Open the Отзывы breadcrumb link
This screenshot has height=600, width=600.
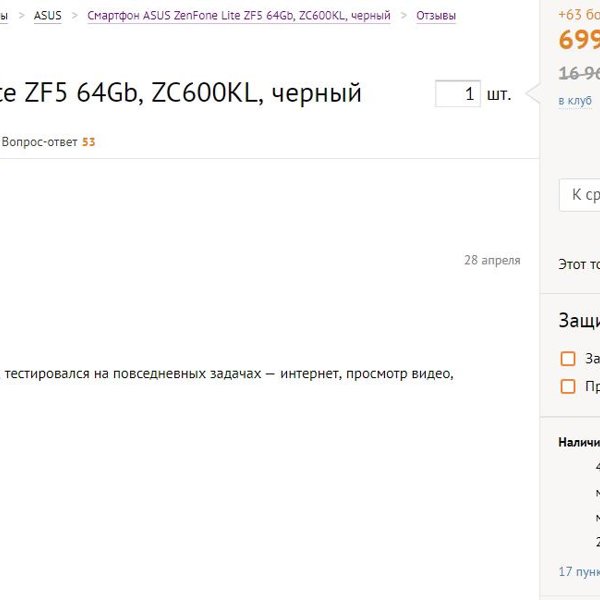pos(436,16)
